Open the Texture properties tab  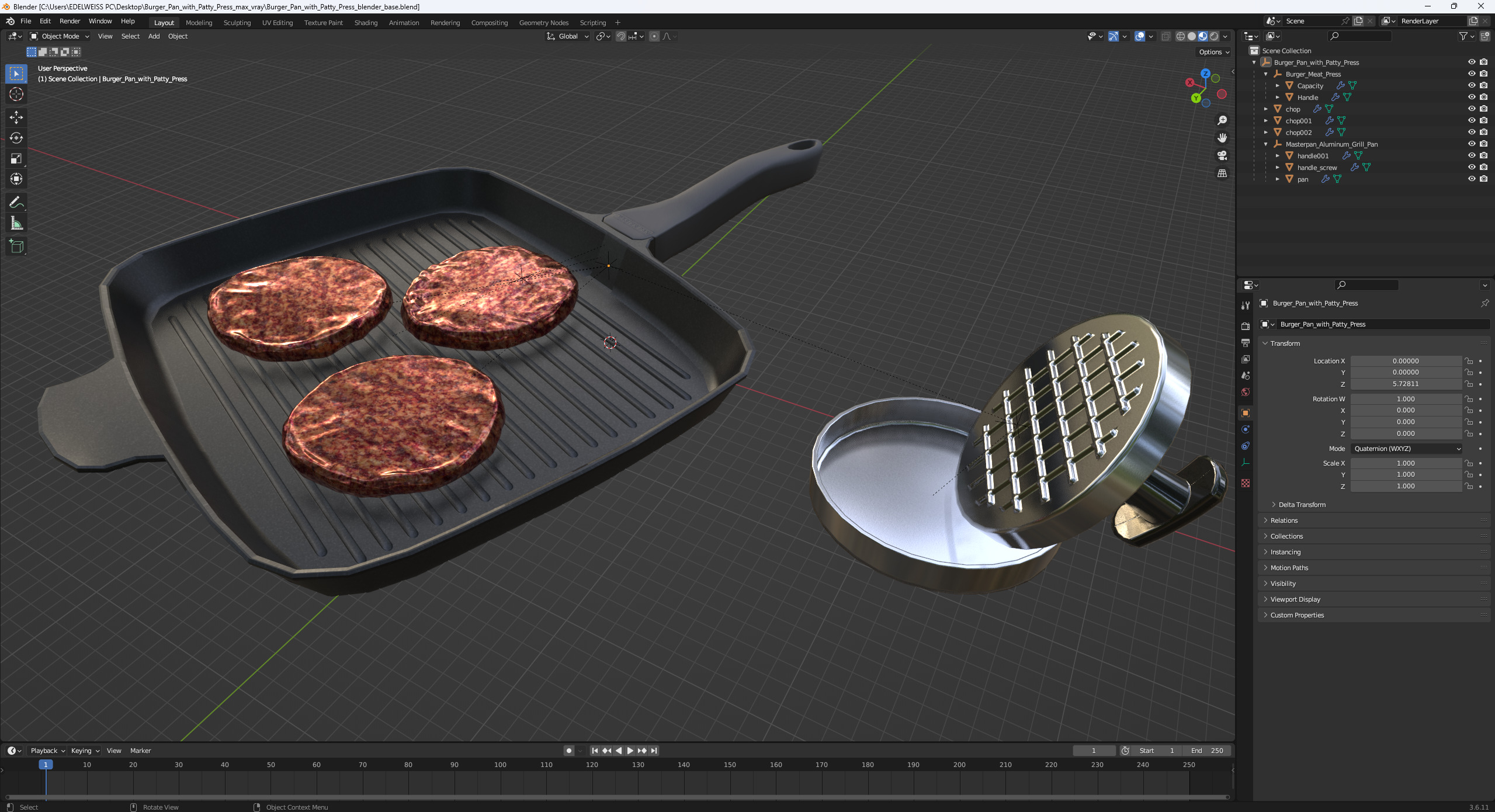(1246, 483)
